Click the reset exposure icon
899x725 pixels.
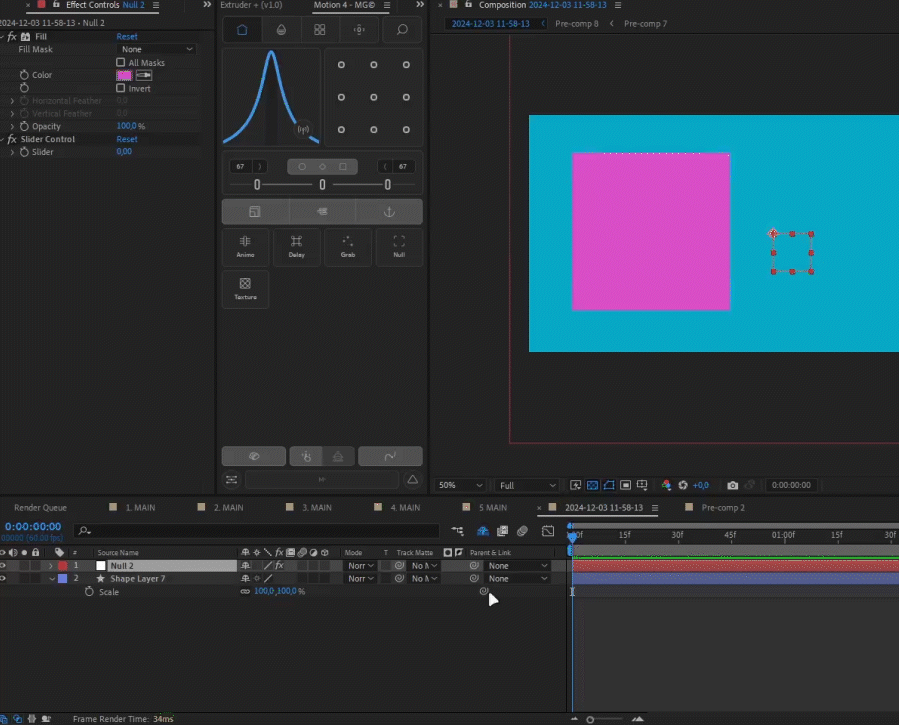(x=683, y=485)
